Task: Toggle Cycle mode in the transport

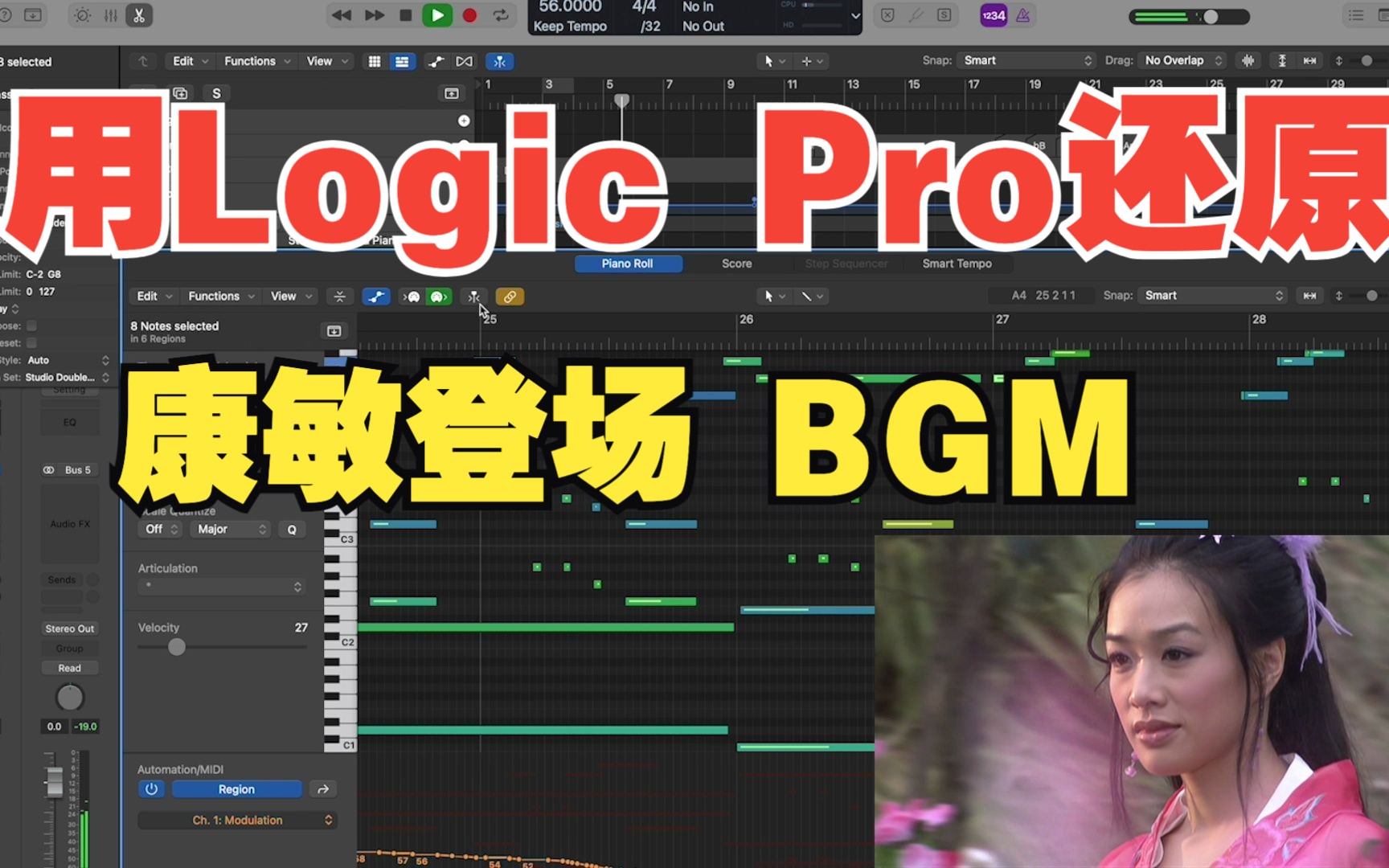Action: point(501,15)
